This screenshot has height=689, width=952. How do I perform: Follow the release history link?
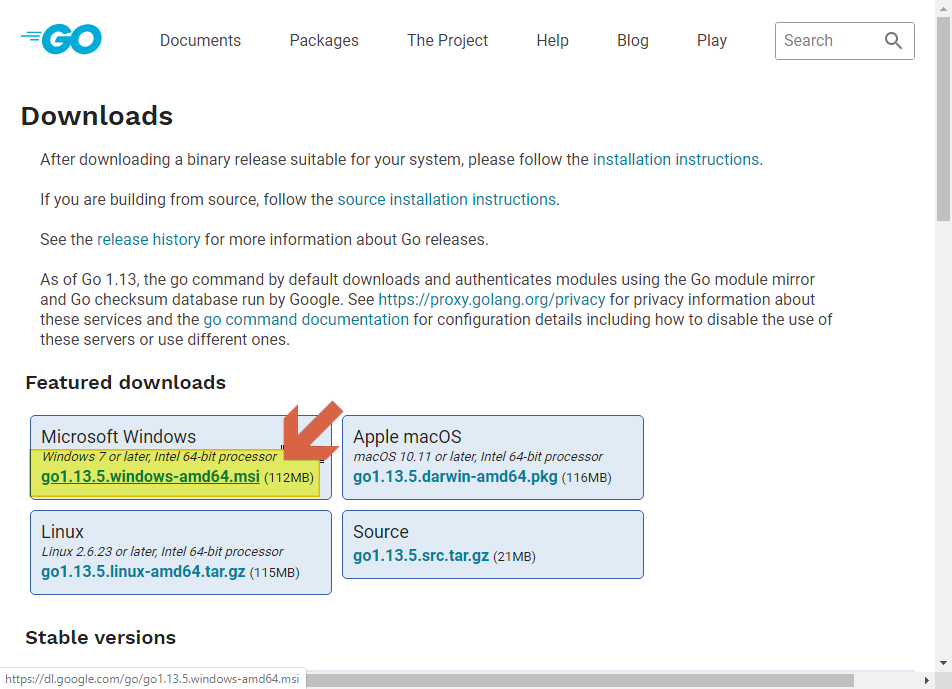(149, 240)
